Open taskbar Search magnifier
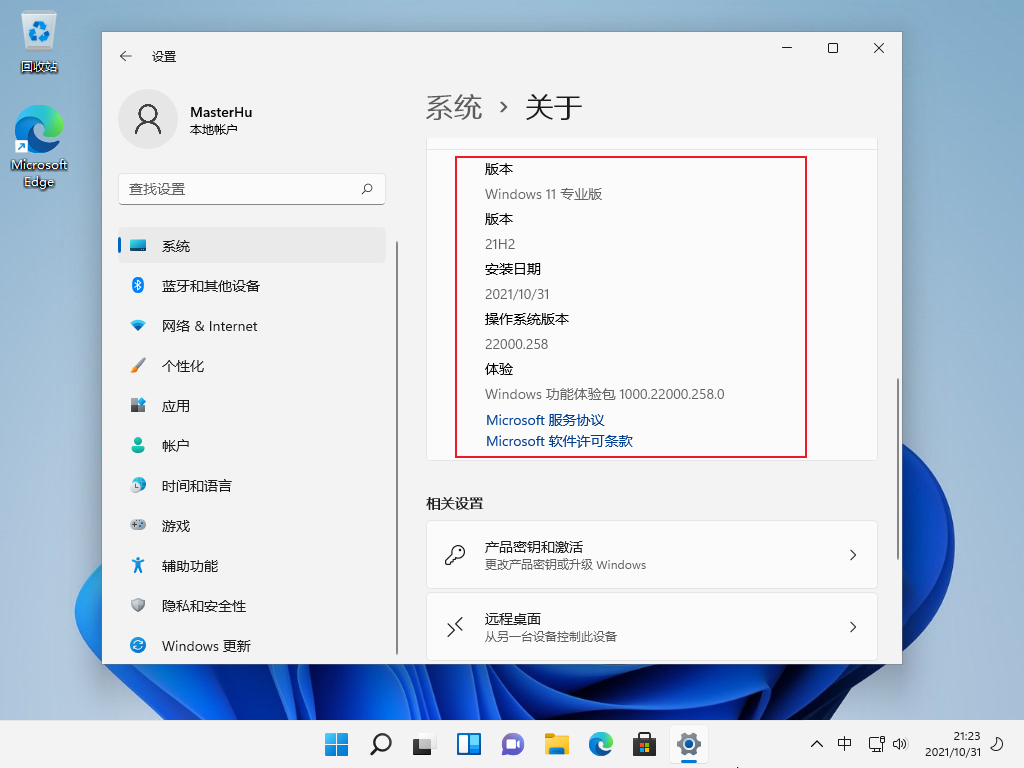This screenshot has height=768, width=1024. 381,744
